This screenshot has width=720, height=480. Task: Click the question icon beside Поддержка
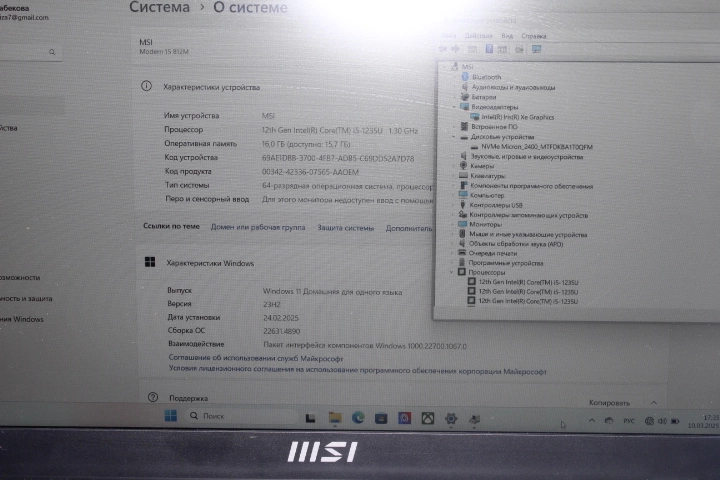(x=153, y=397)
